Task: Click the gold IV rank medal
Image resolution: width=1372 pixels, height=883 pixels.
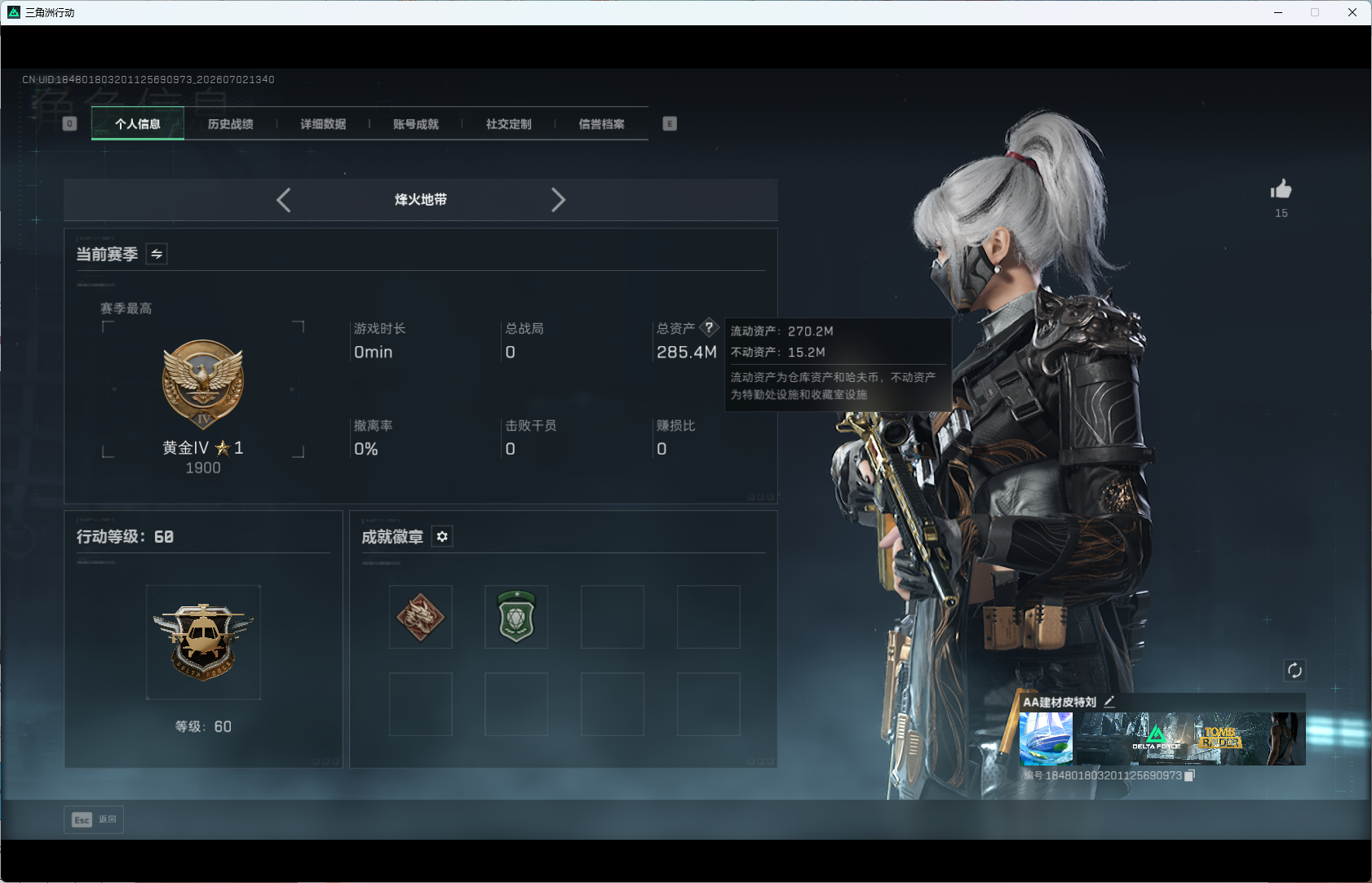Action: click(203, 384)
